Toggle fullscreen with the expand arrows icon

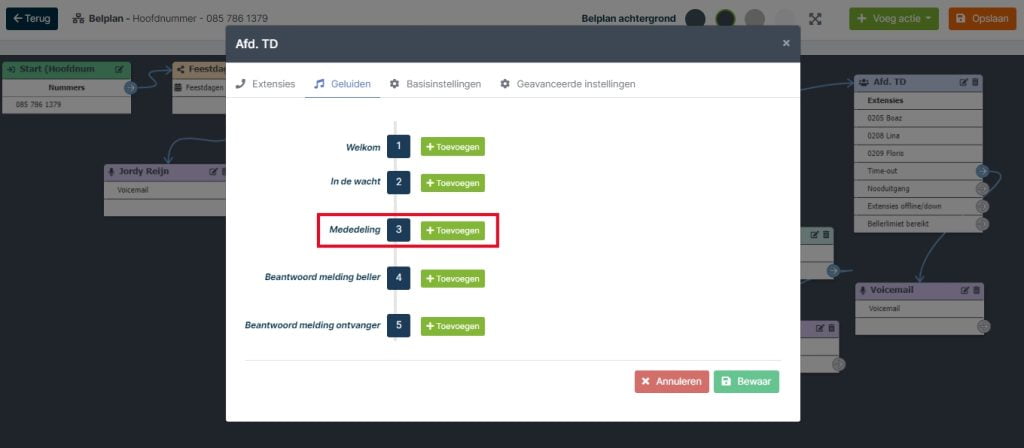point(815,18)
